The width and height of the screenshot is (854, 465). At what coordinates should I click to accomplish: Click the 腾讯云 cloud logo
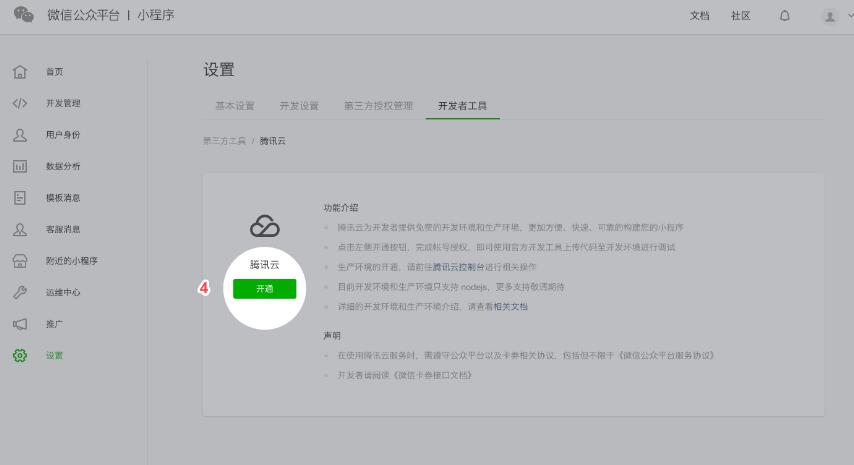pos(264,227)
